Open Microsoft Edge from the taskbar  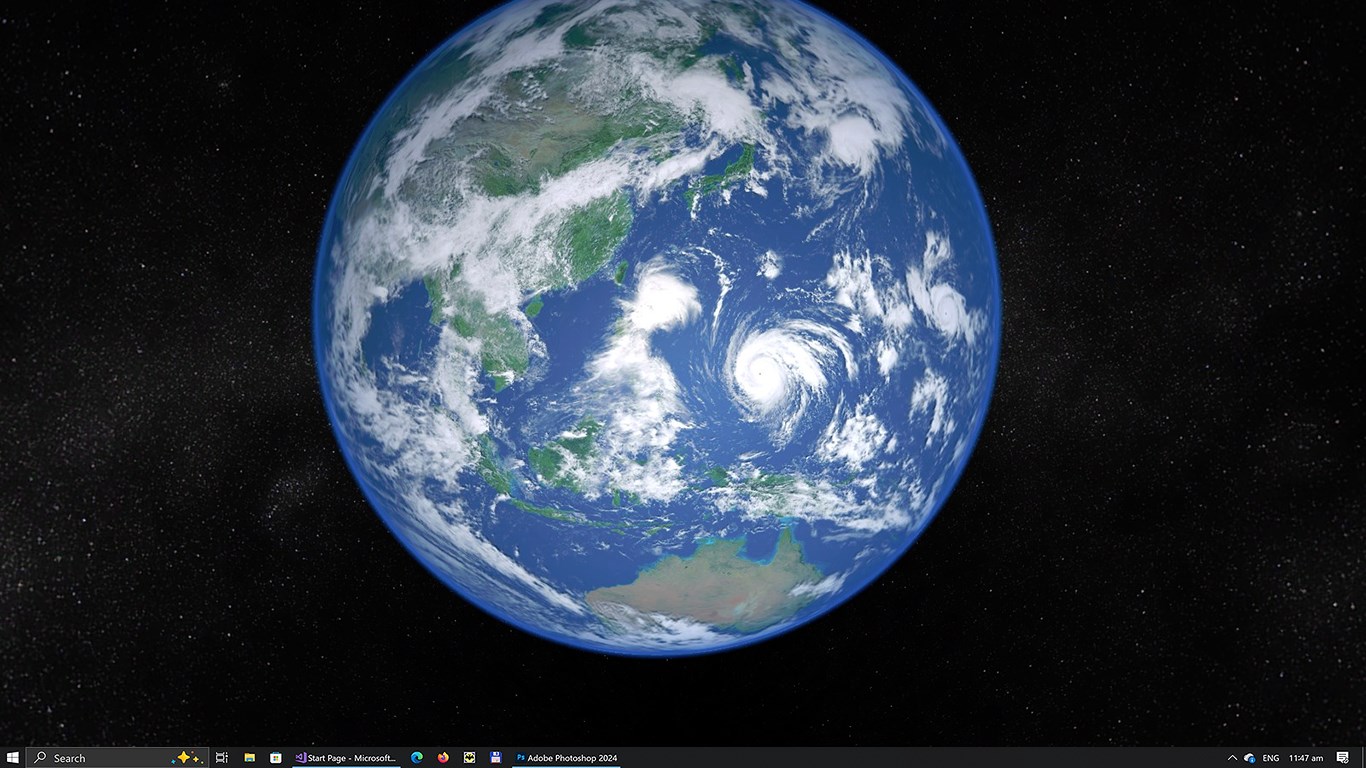417,758
